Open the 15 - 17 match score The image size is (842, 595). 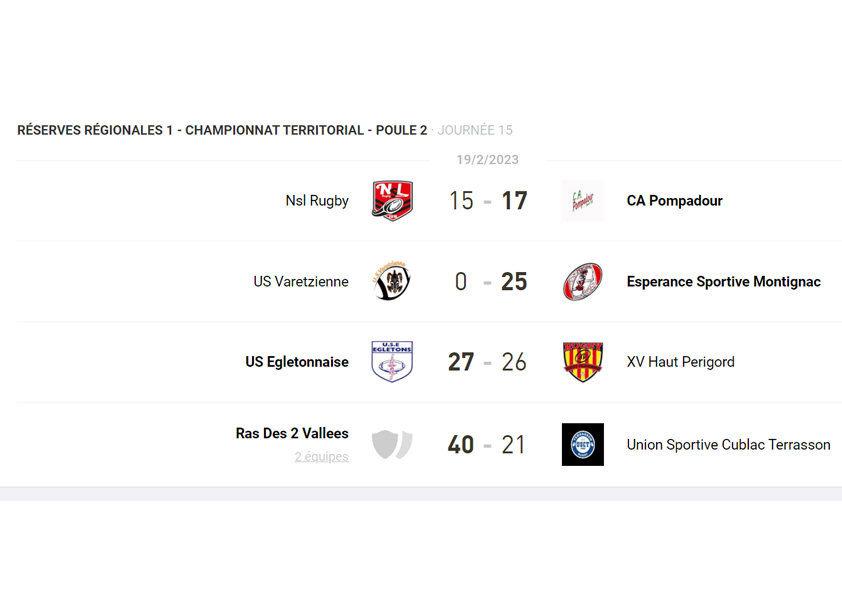tap(487, 201)
